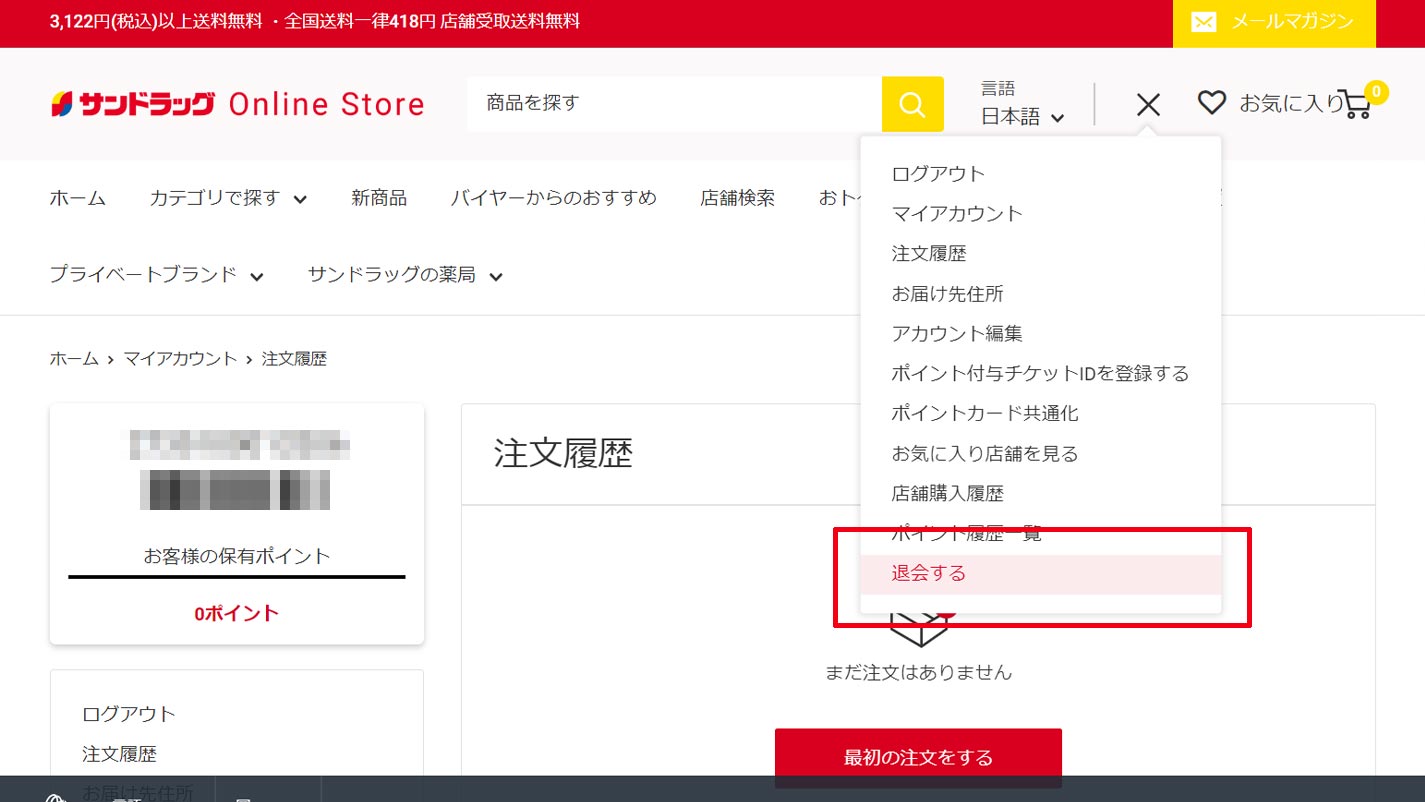This screenshot has width=1425, height=802.
Task: Click メールマガジン yellow button
Action: (x=1274, y=23)
